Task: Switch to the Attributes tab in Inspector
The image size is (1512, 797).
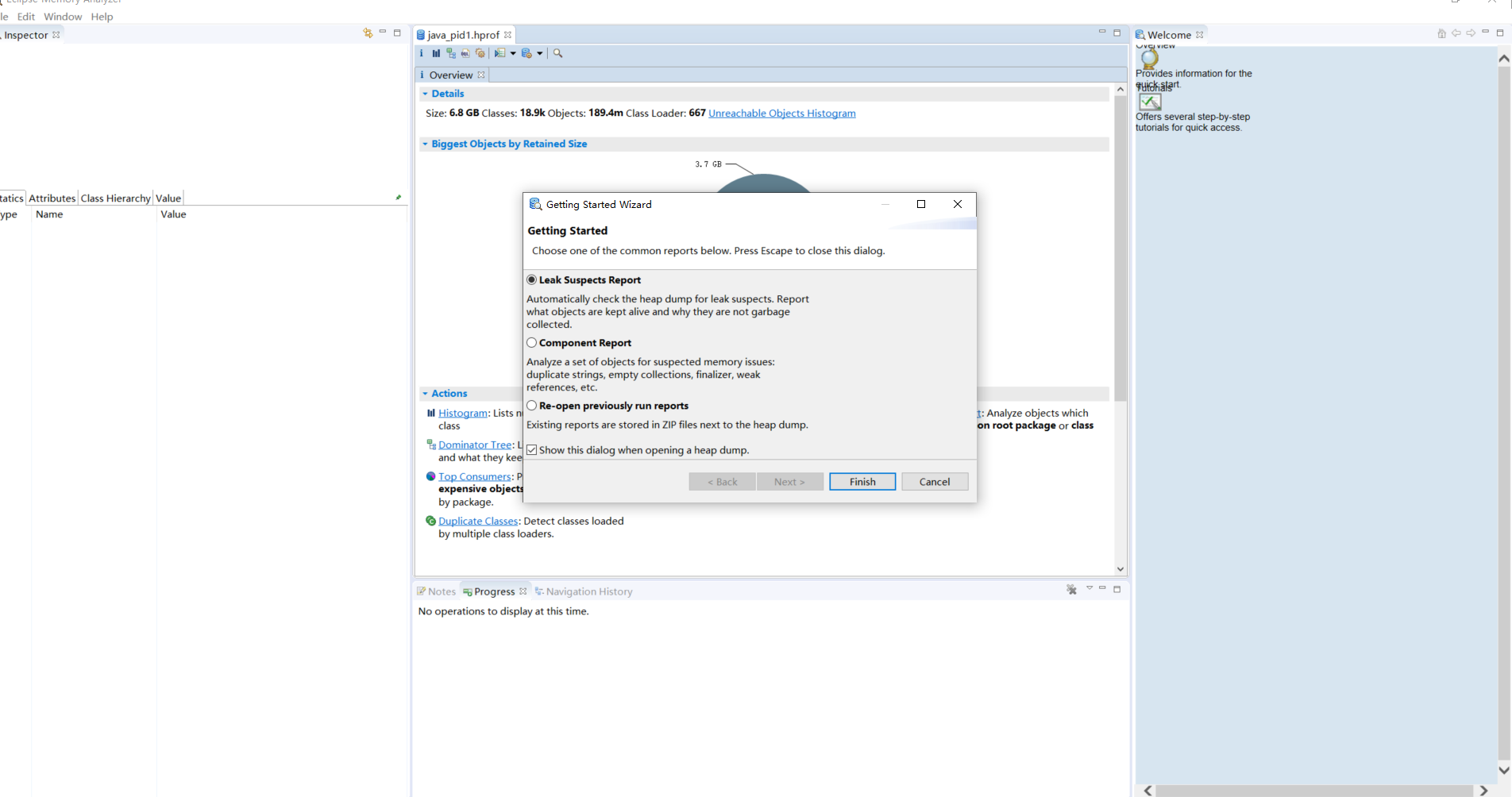Action: [x=52, y=198]
